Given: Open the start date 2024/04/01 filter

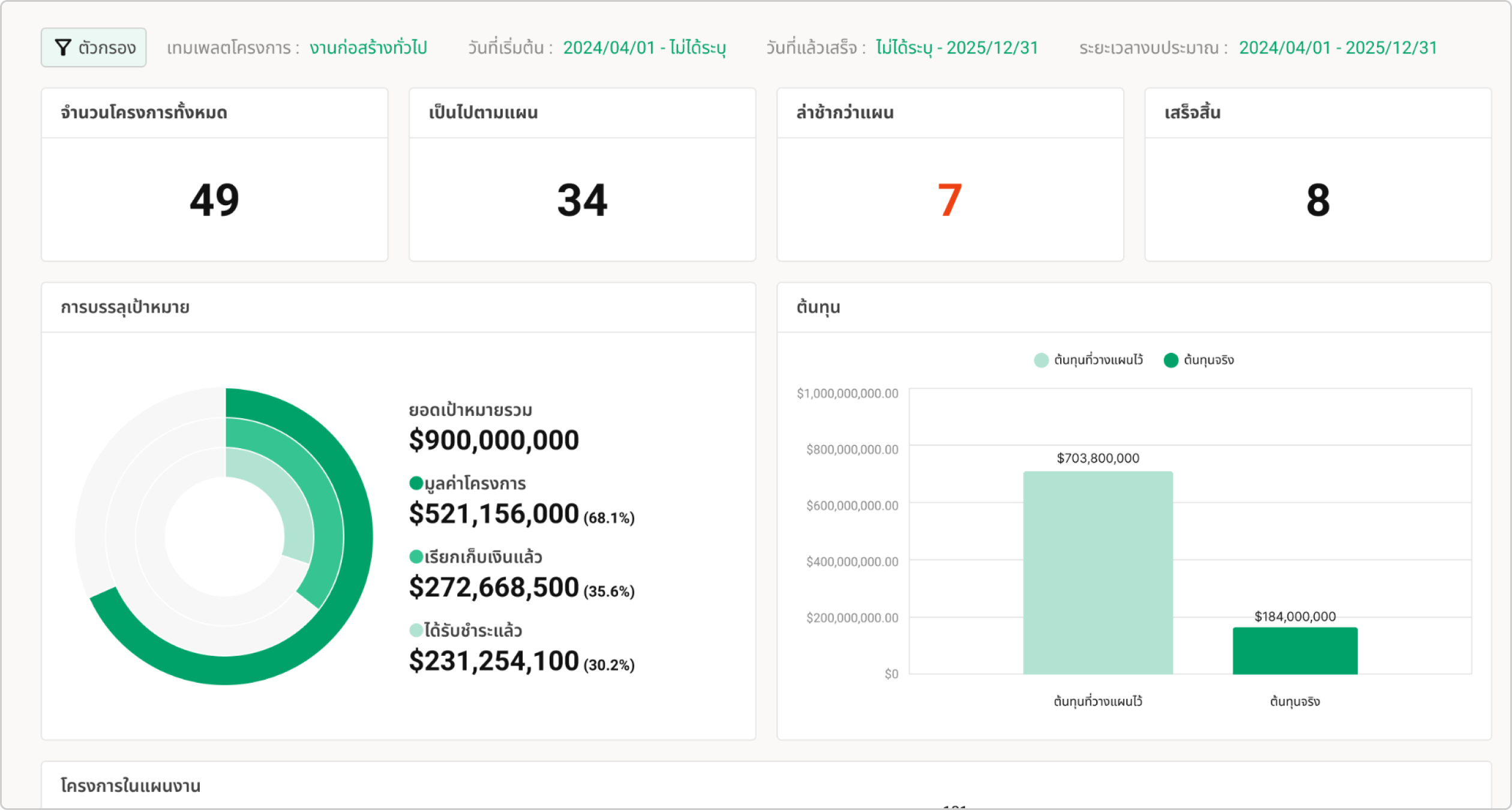Looking at the screenshot, I should click(x=646, y=48).
